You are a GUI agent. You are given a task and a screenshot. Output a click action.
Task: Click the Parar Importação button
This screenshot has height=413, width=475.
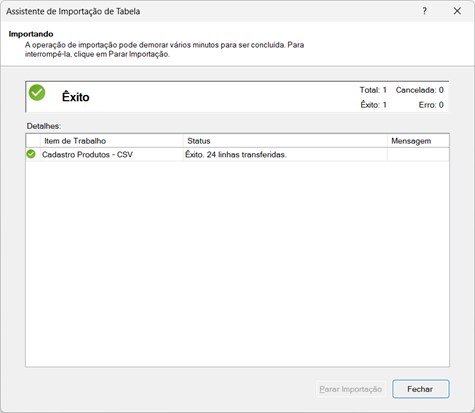351,389
